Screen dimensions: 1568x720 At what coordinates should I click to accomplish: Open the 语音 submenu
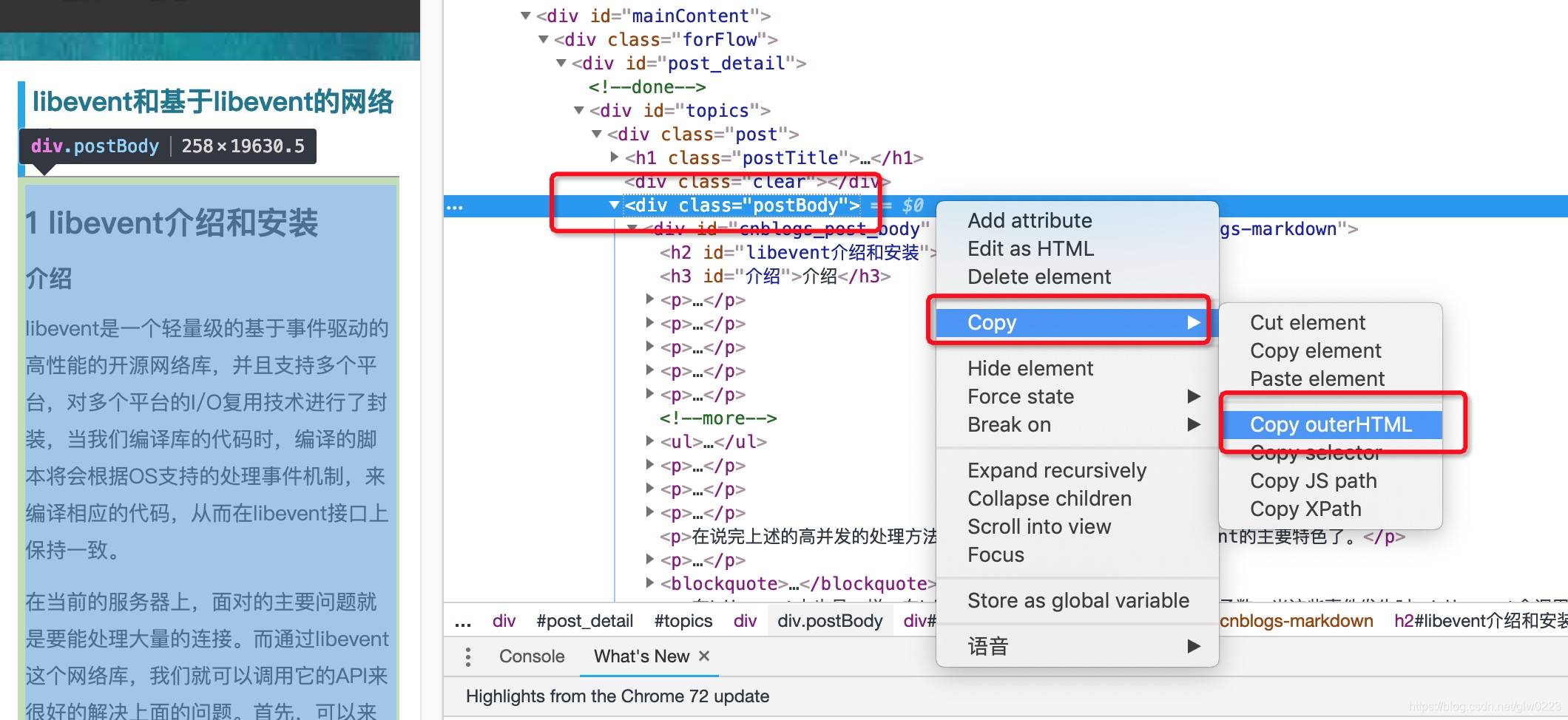[x=1077, y=646]
